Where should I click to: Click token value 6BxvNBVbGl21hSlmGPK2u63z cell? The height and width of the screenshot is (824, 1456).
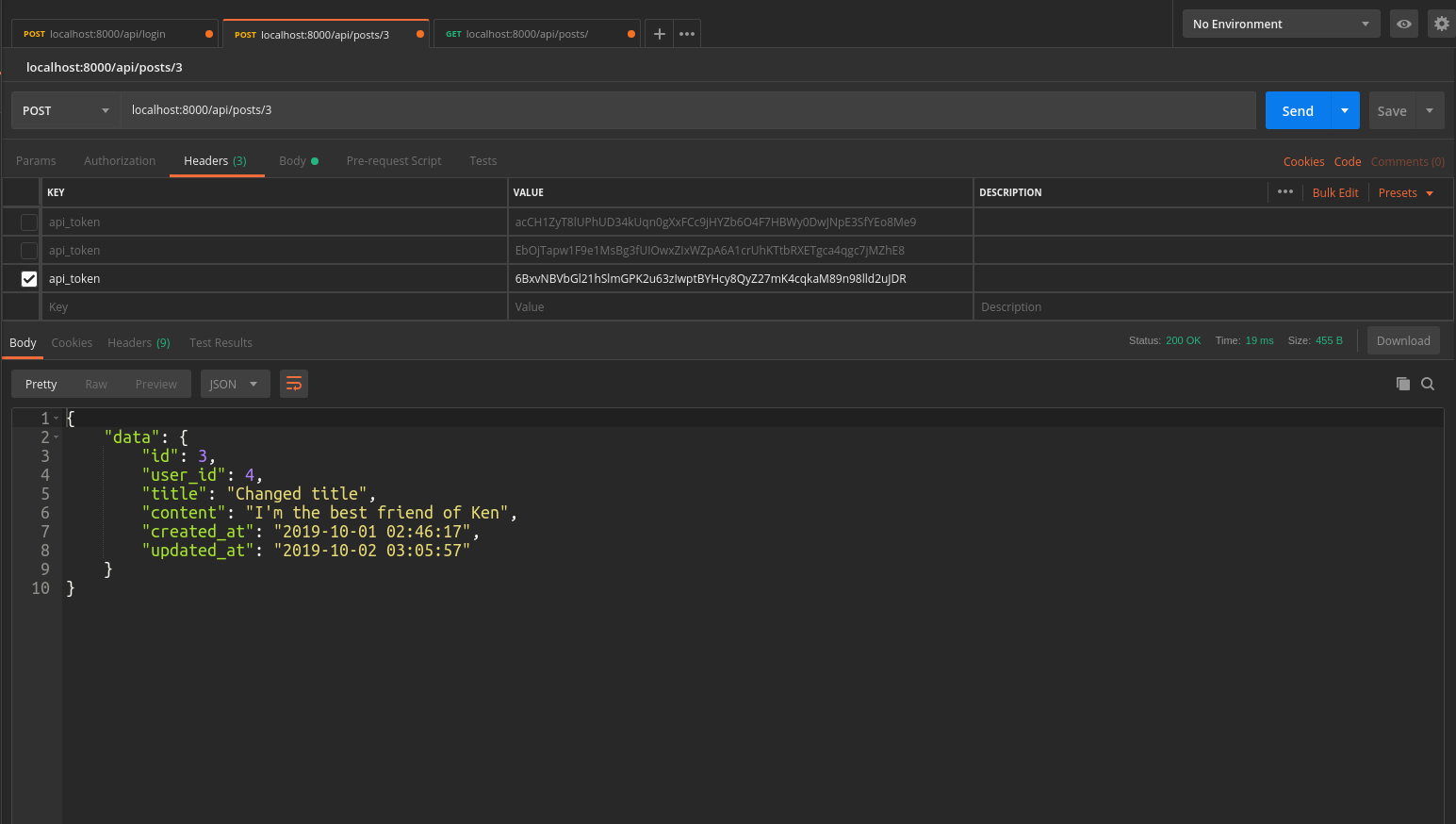pos(740,278)
